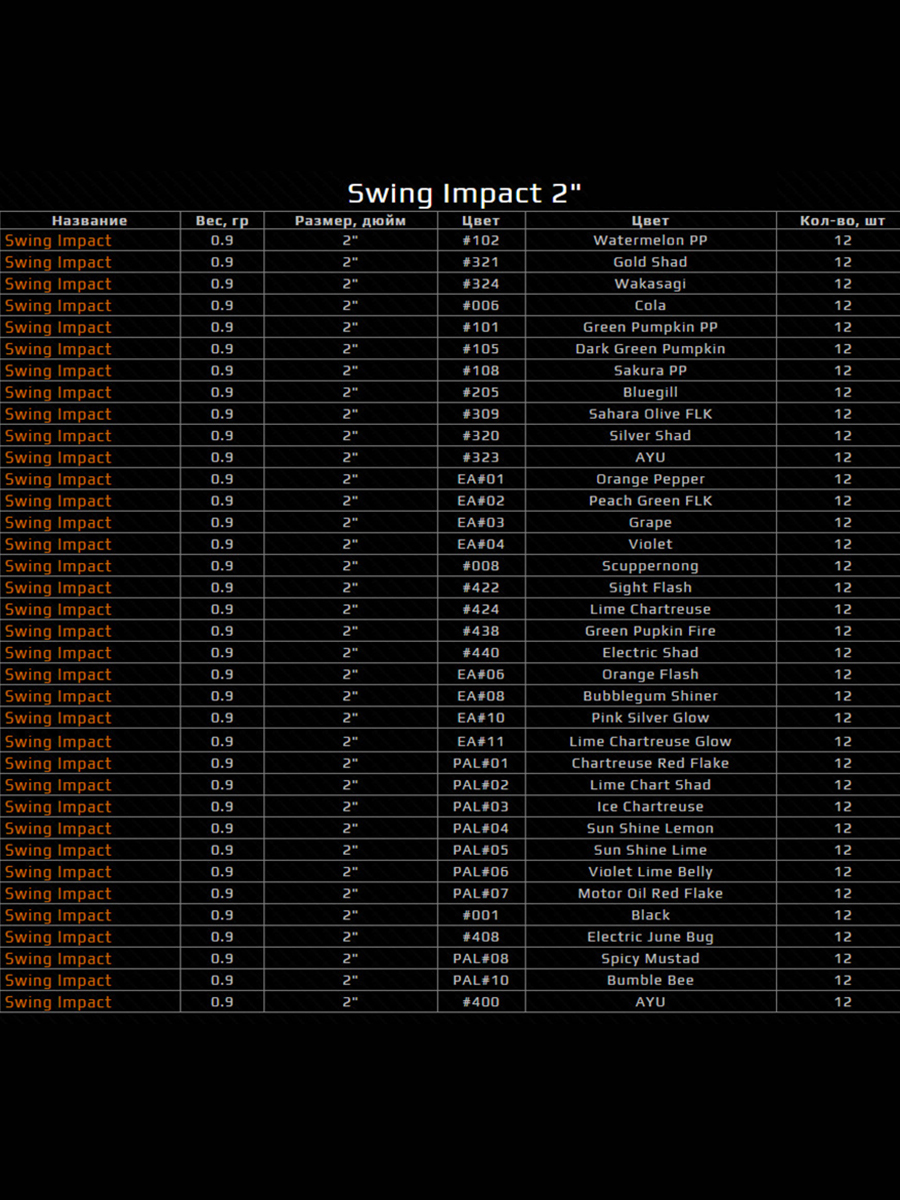Select the "Название" column header
900x1200 pixels.
[90, 220]
